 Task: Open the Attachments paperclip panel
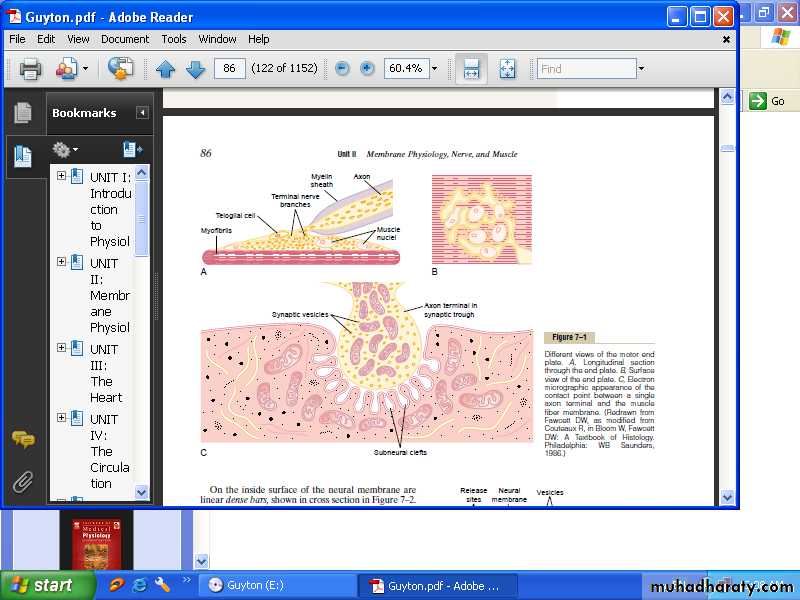point(22,482)
